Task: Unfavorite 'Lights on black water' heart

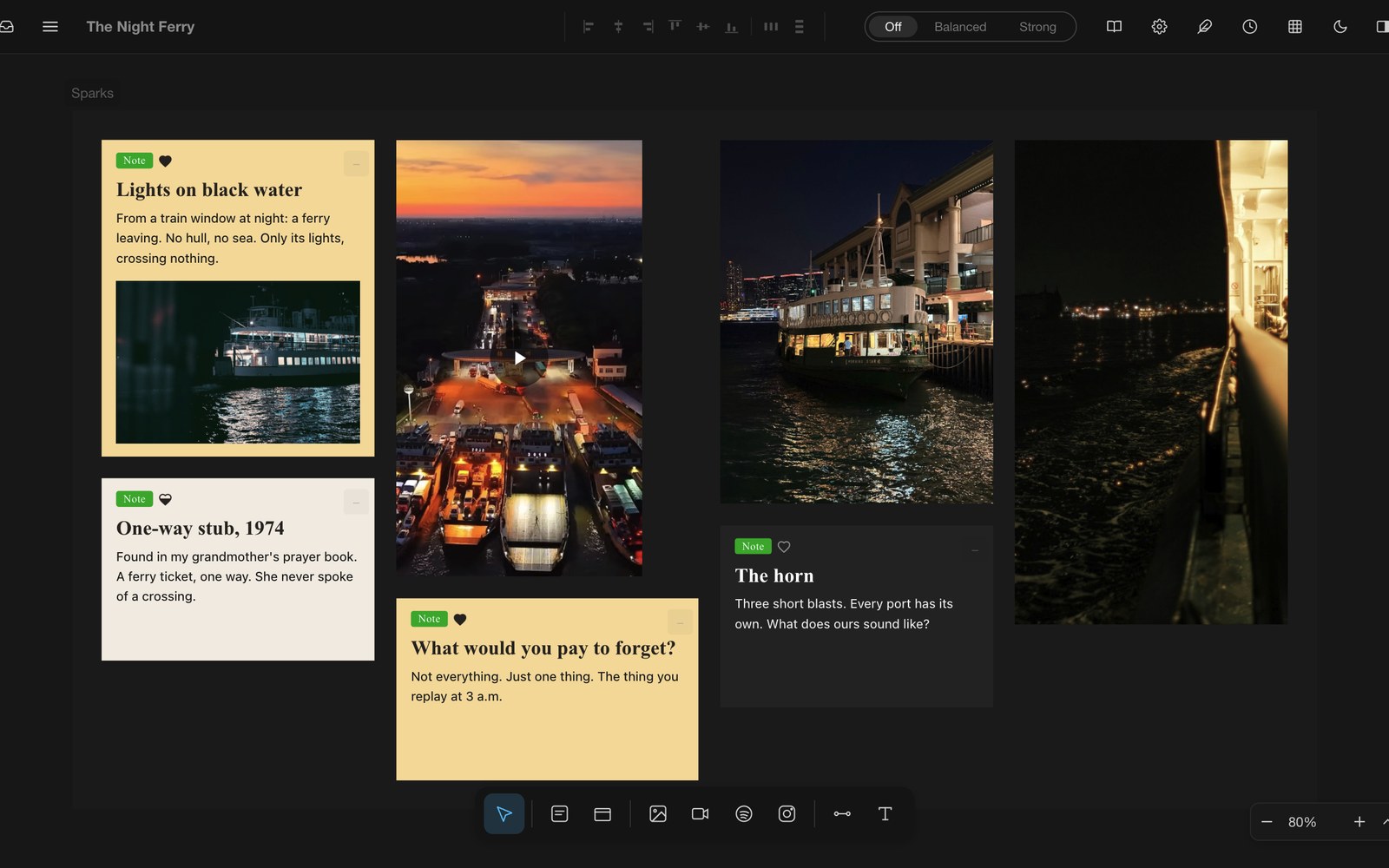Action: pos(165,161)
